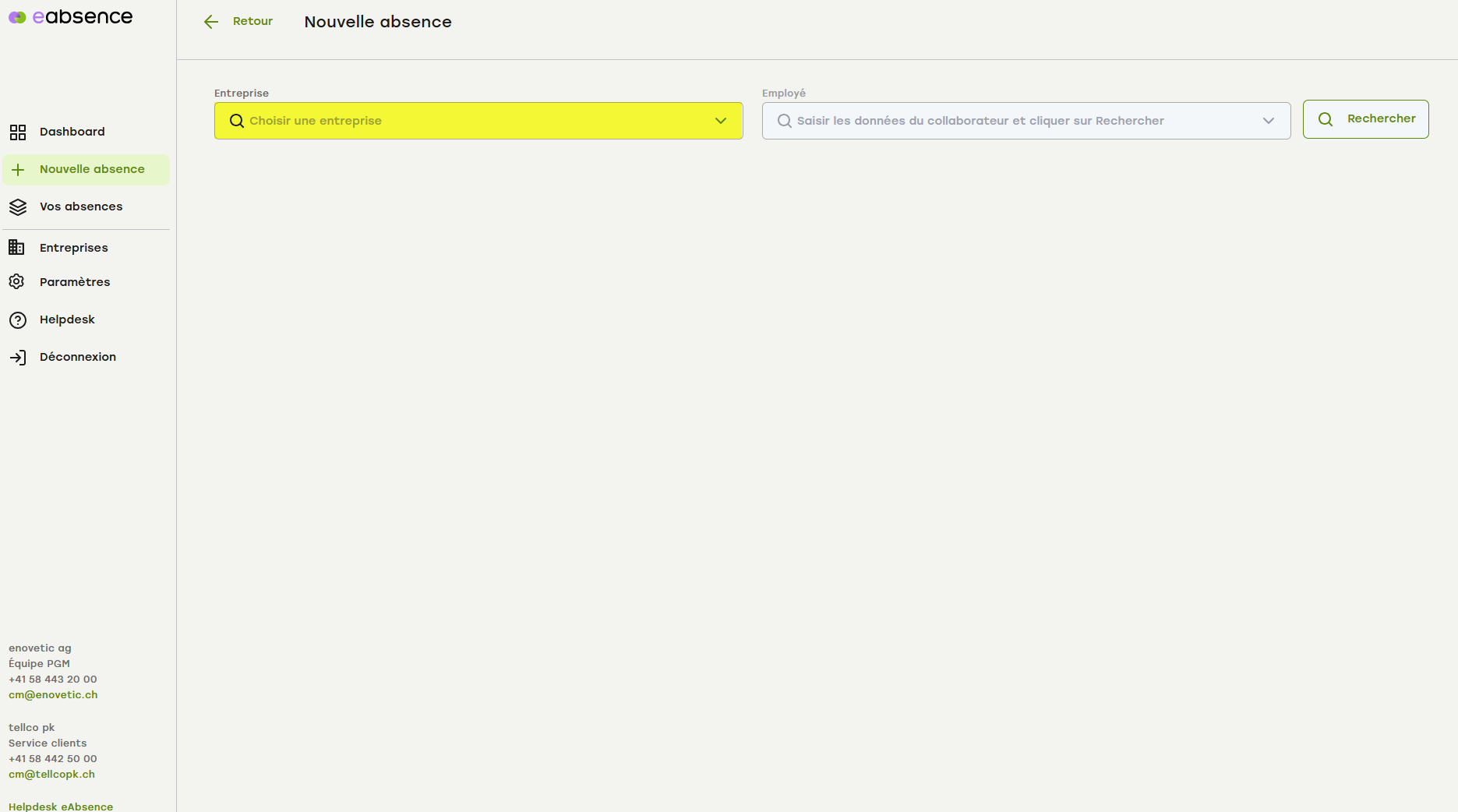Screen dimensions: 1458x812
Task: Click the Dashboard grid icon
Action: [x=17, y=132]
